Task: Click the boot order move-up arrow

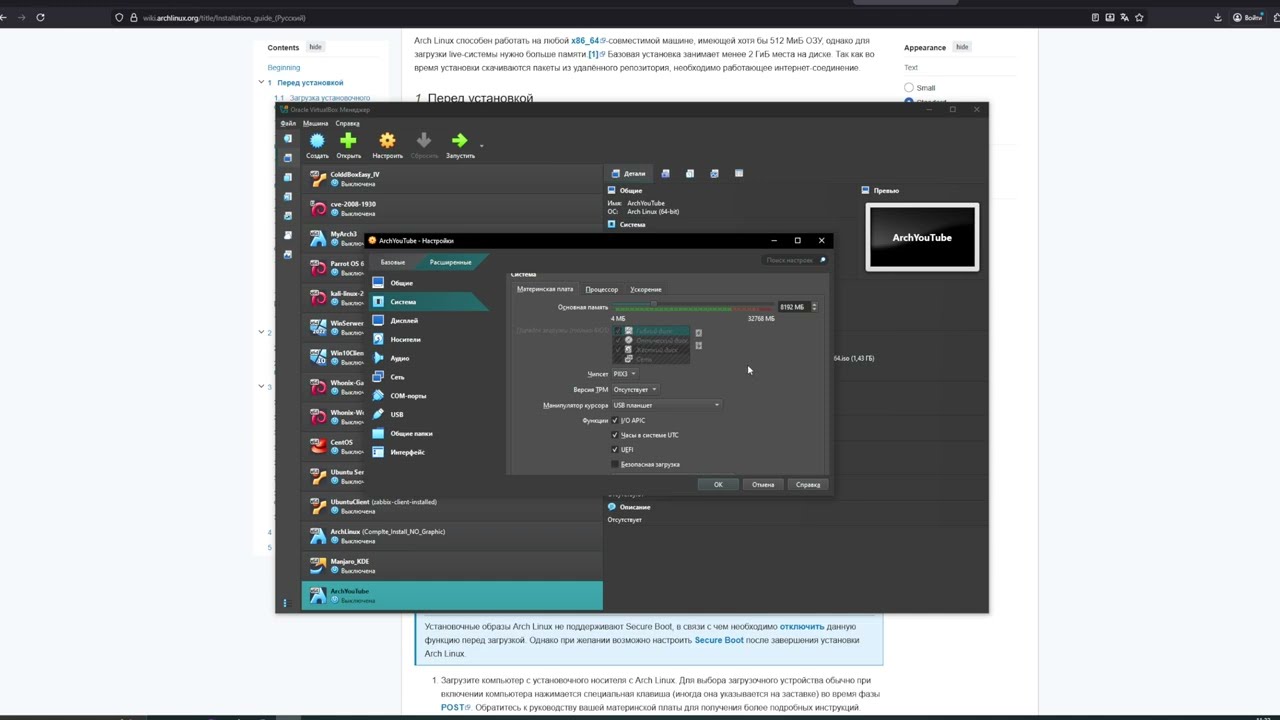Action: (x=698, y=333)
